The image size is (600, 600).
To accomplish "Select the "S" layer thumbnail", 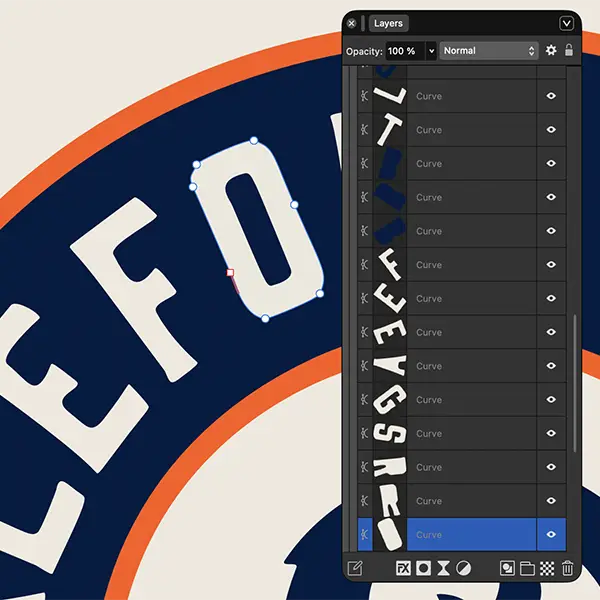I will (x=390, y=433).
